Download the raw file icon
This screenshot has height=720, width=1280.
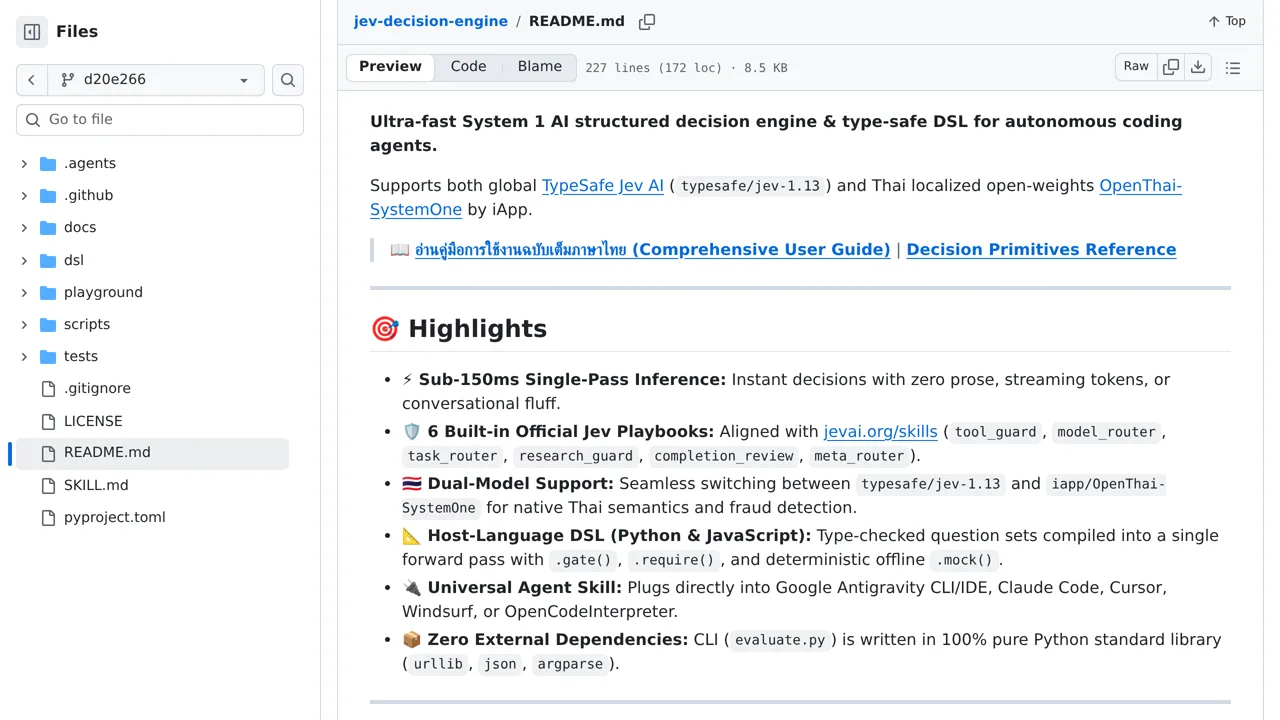pyautogui.click(x=1198, y=67)
